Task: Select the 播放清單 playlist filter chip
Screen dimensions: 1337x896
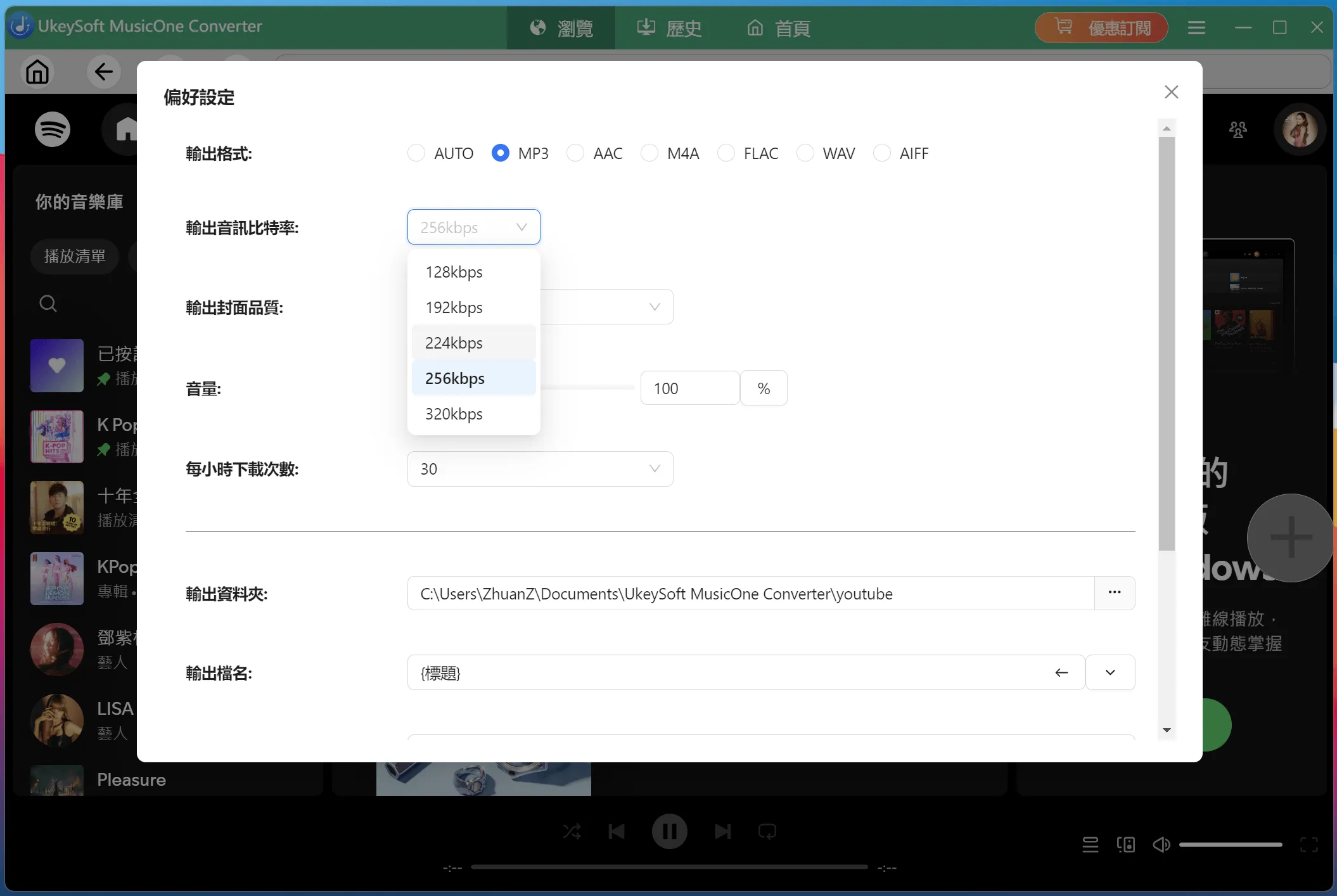Action: [75, 256]
